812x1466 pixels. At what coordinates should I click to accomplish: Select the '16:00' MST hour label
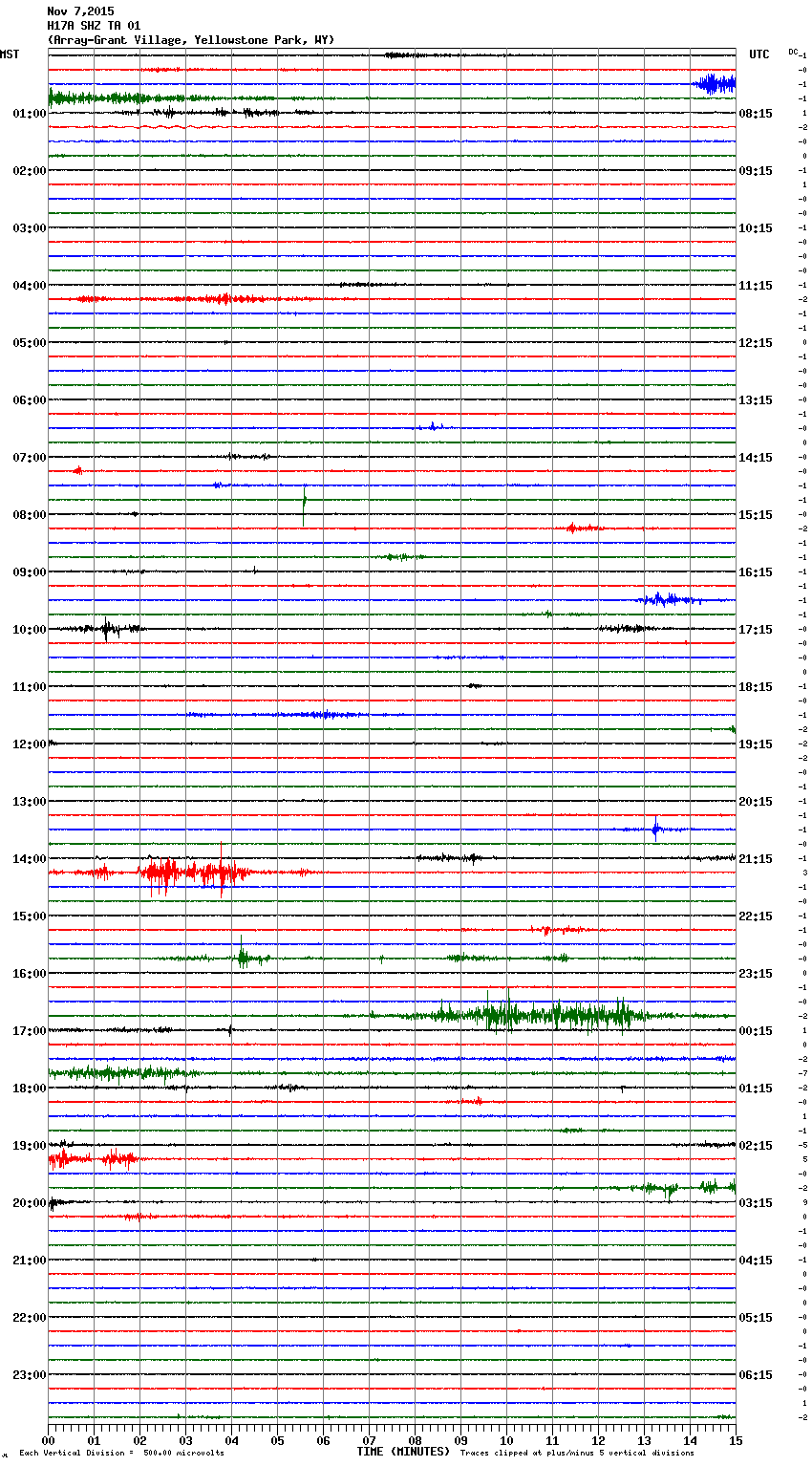click(30, 974)
